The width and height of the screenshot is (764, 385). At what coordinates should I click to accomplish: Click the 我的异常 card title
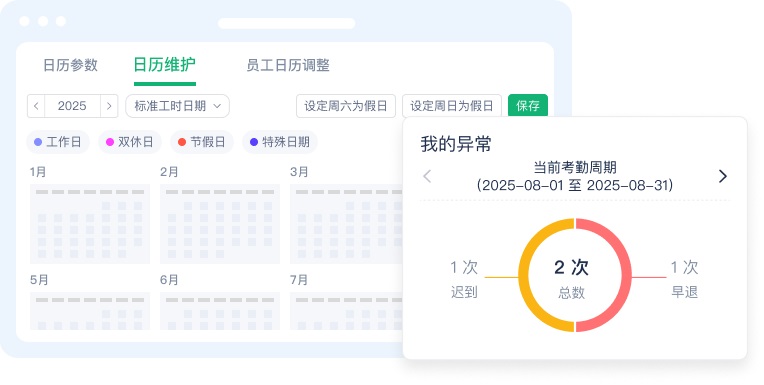coord(456,144)
